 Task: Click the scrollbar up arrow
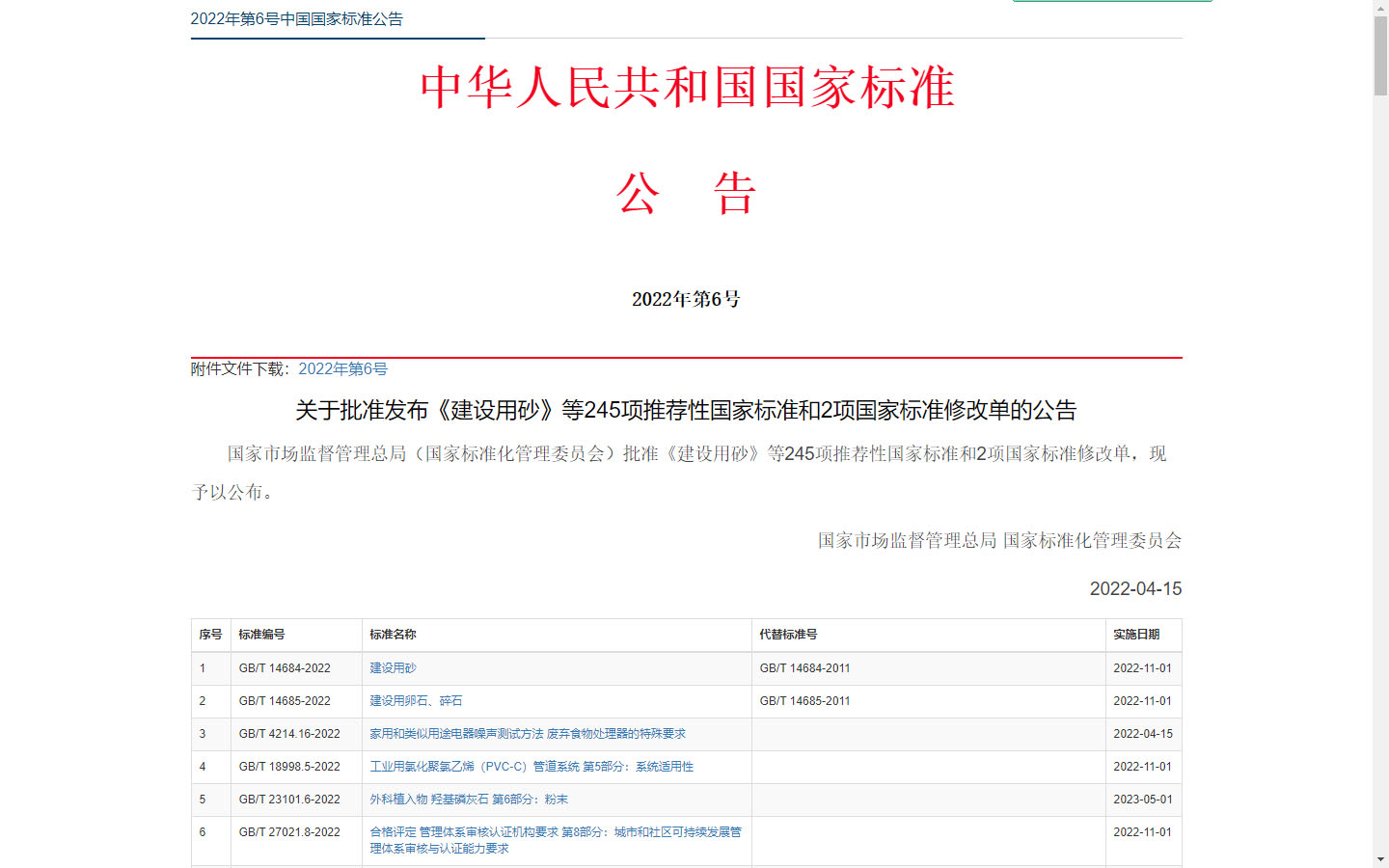pos(1380,8)
